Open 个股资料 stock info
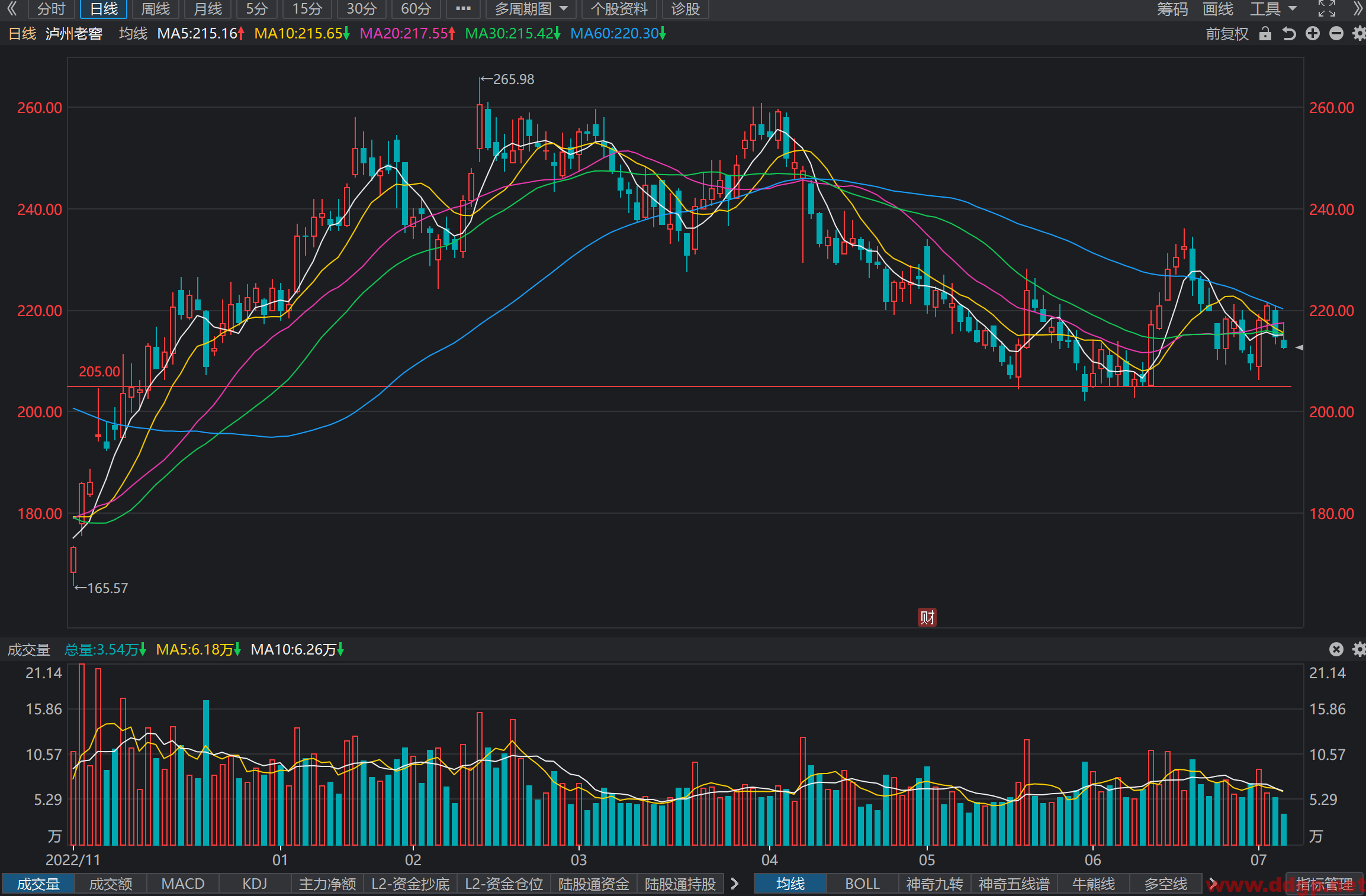This screenshot has width=1366, height=896. point(619,9)
